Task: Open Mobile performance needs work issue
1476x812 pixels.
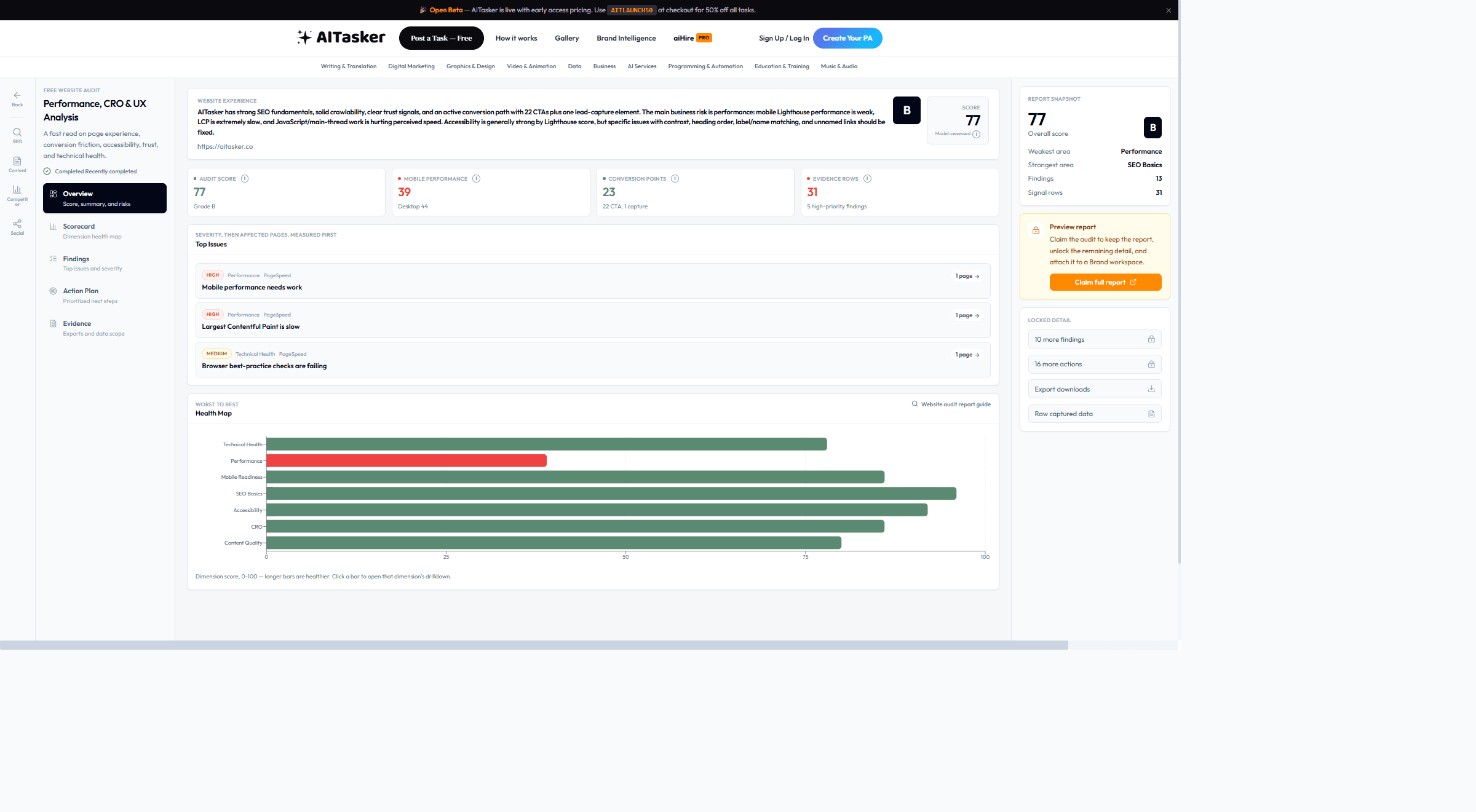Action: [593, 281]
